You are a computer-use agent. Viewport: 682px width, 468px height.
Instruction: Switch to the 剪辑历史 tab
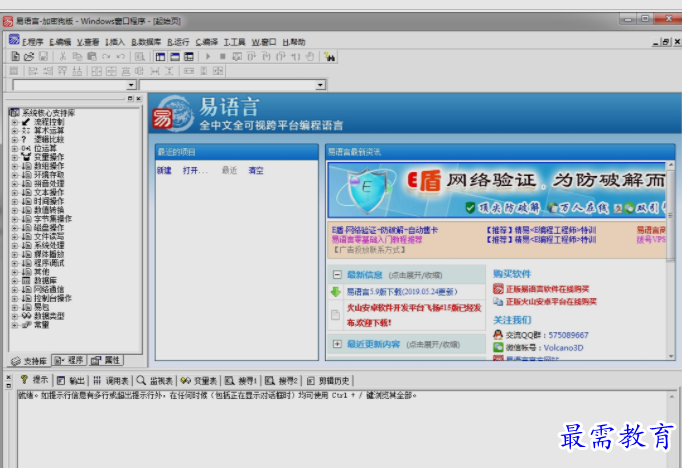[328, 381]
